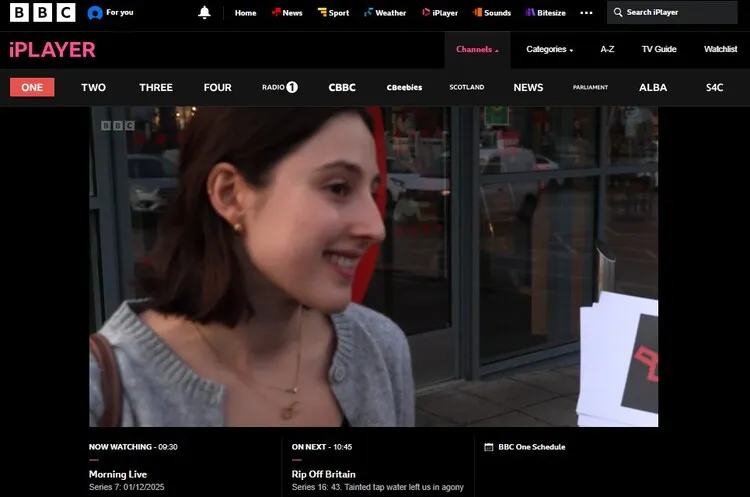Image resolution: width=750 pixels, height=497 pixels.
Task: Open the Morning Live programme title
Action: pos(118,475)
